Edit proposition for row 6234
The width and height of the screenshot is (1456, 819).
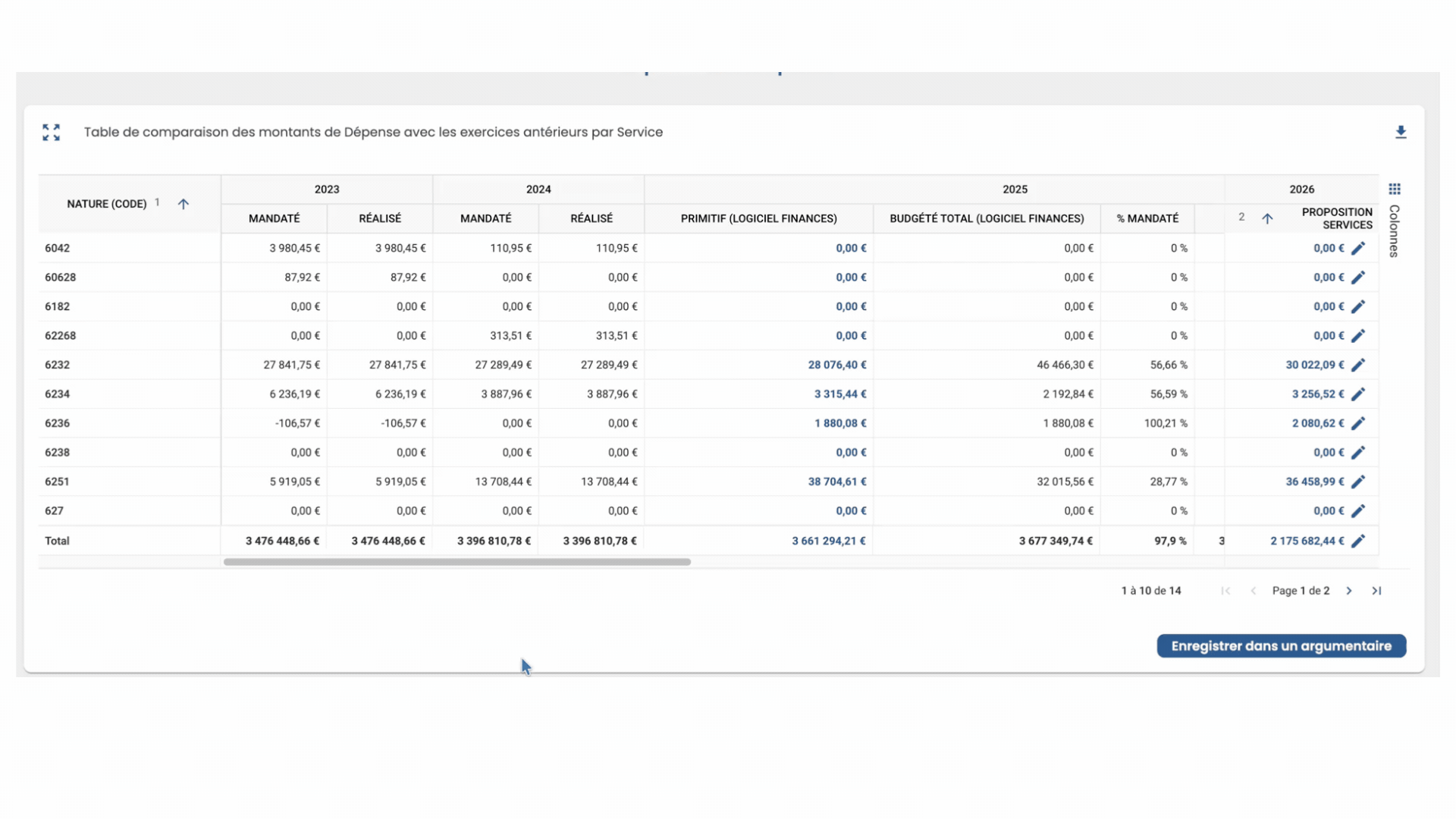[x=1358, y=394]
